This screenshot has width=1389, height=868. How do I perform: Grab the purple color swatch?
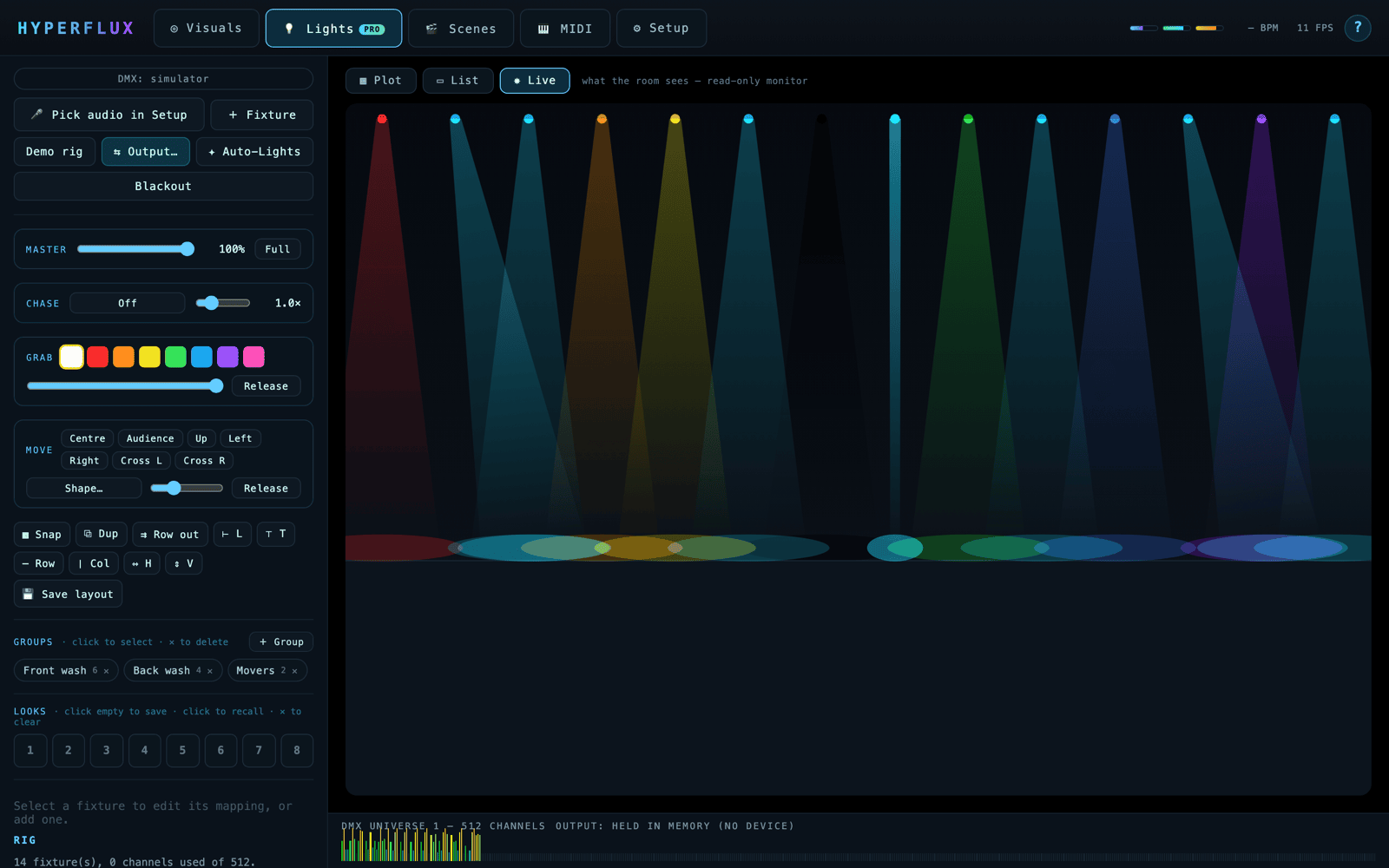[228, 357]
